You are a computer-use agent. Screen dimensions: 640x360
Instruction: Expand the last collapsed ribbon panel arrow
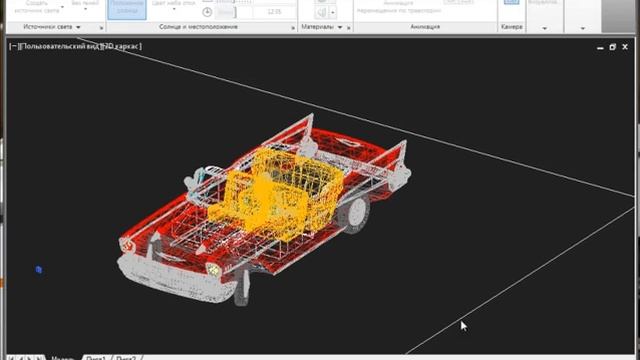click(583, 28)
